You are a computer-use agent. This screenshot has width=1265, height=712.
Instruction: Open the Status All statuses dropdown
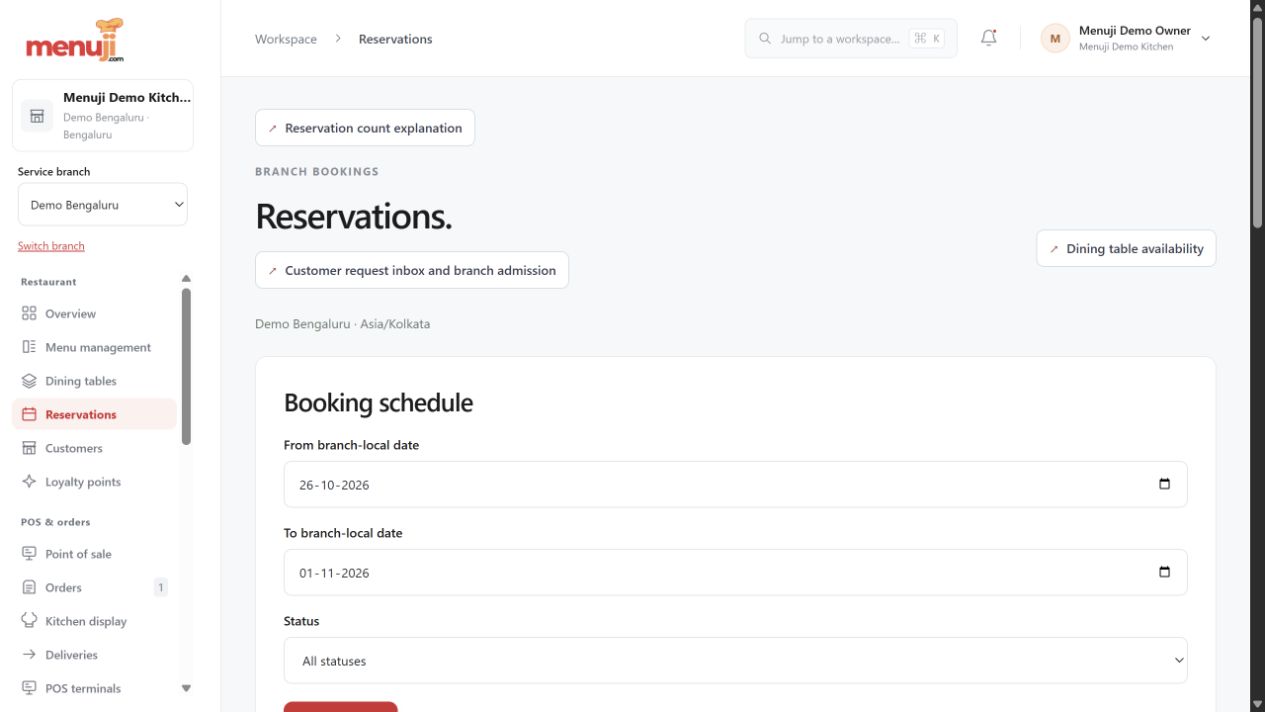point(736,661)
